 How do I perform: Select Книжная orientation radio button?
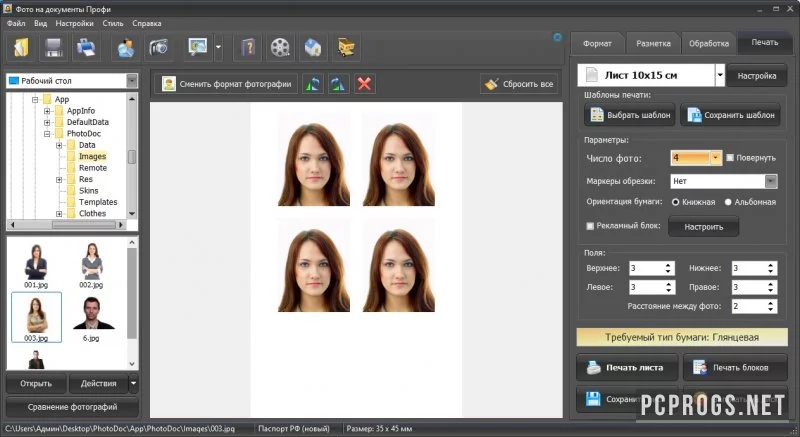pyautogui.click(x=676, y=202)
